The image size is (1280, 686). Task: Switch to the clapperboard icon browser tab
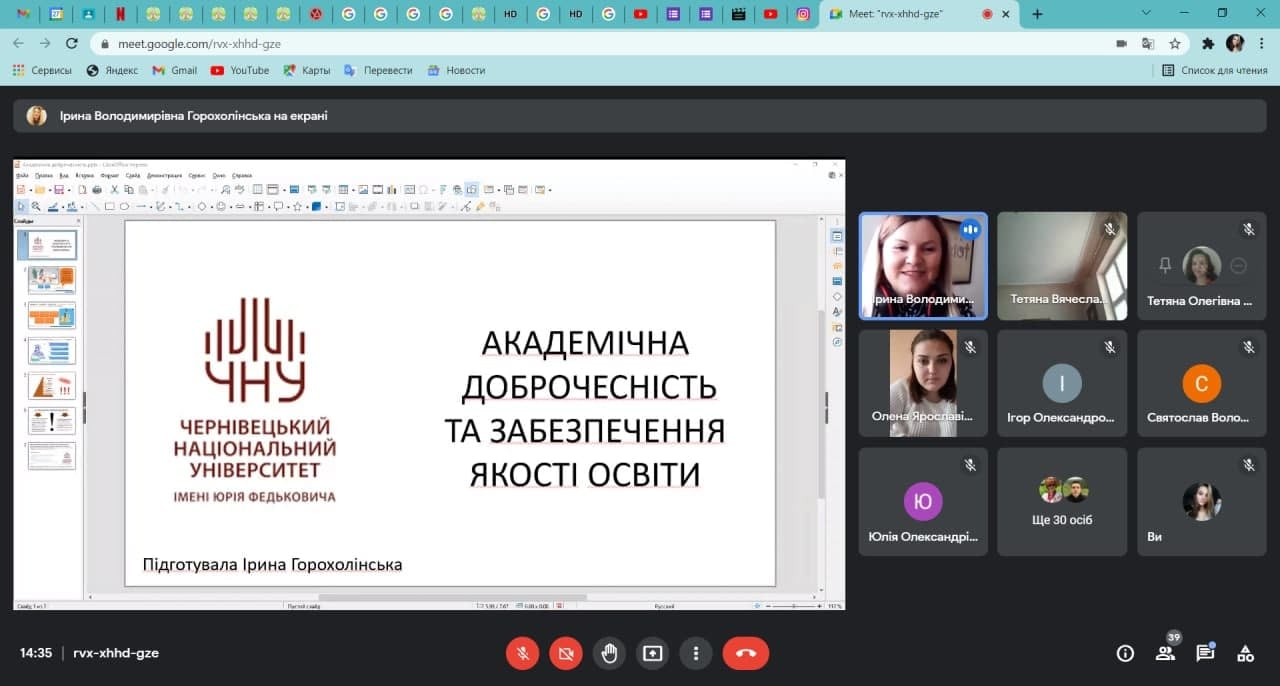point(738,14)
